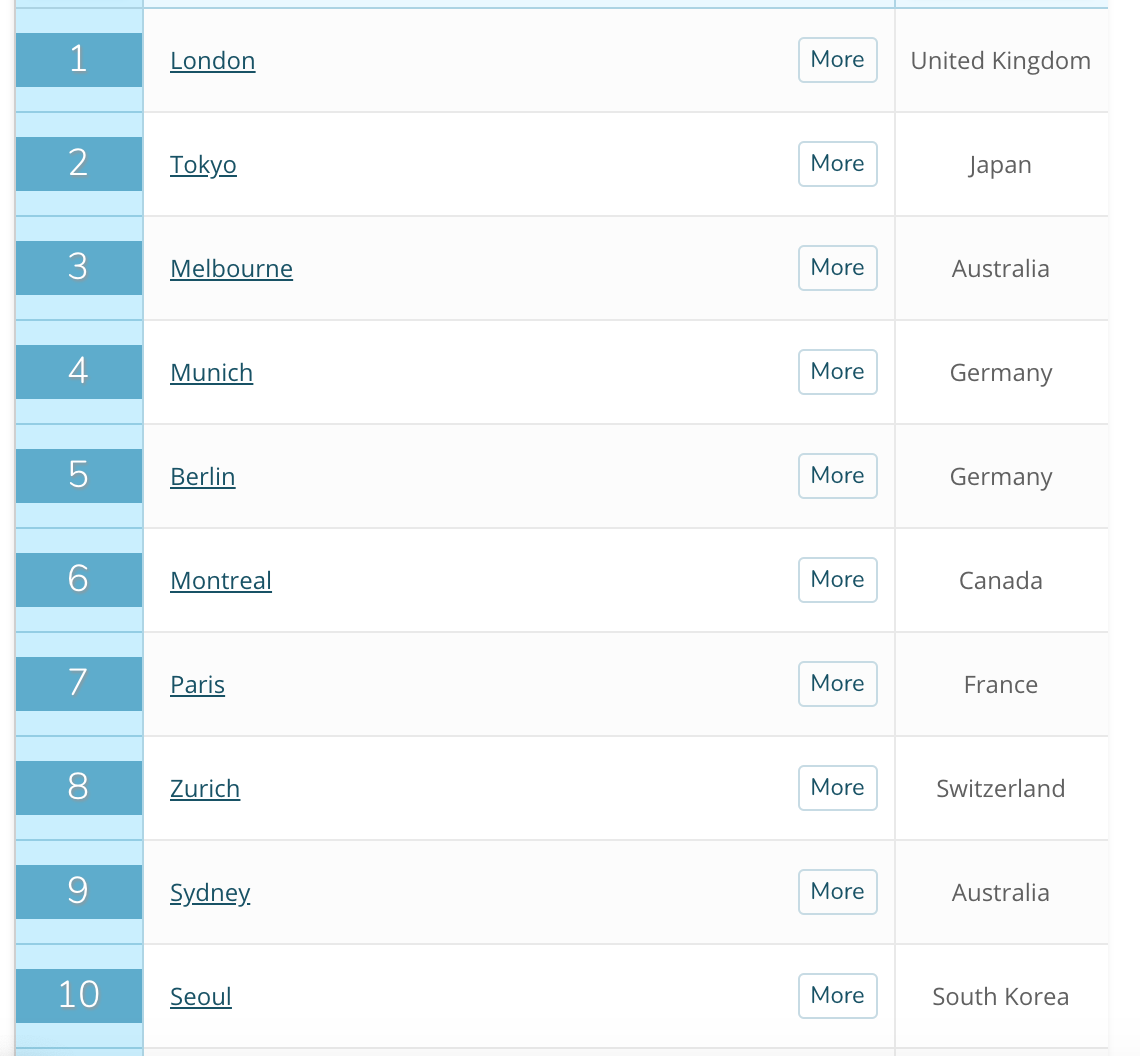Expand More details for Melbourne
Screen dimensions: 1140x1056
[x=837, y=268]
